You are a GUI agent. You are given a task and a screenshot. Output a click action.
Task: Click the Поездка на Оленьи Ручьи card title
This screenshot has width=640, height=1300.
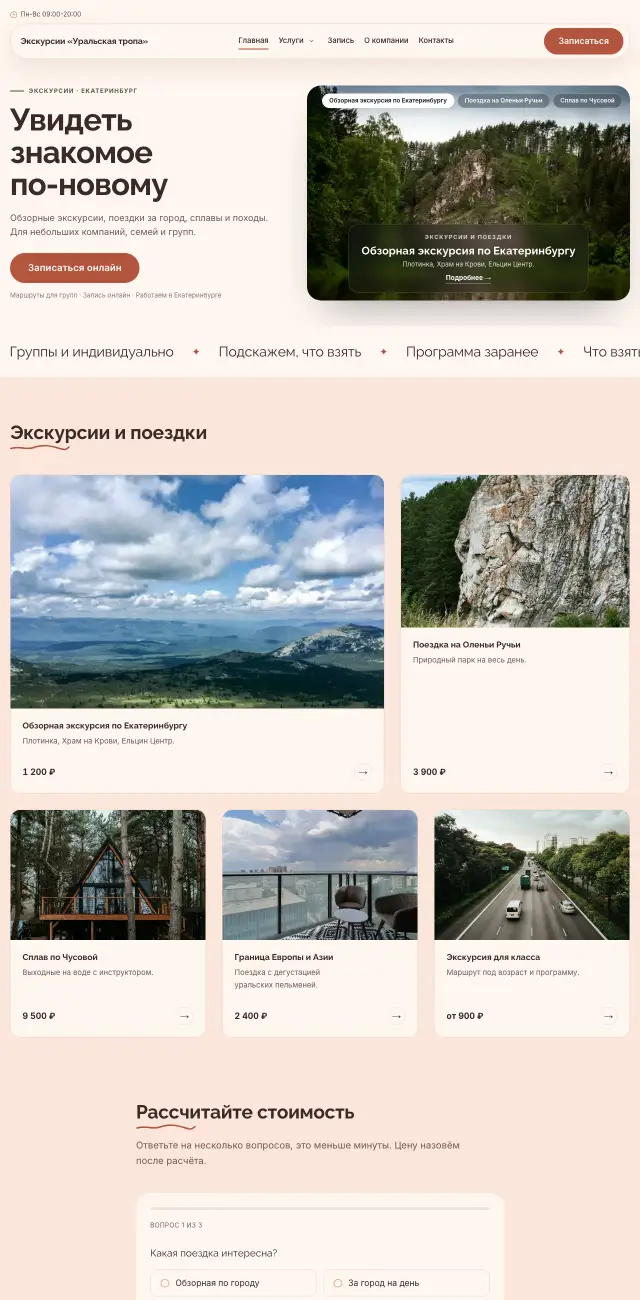(x=467, y=645)
